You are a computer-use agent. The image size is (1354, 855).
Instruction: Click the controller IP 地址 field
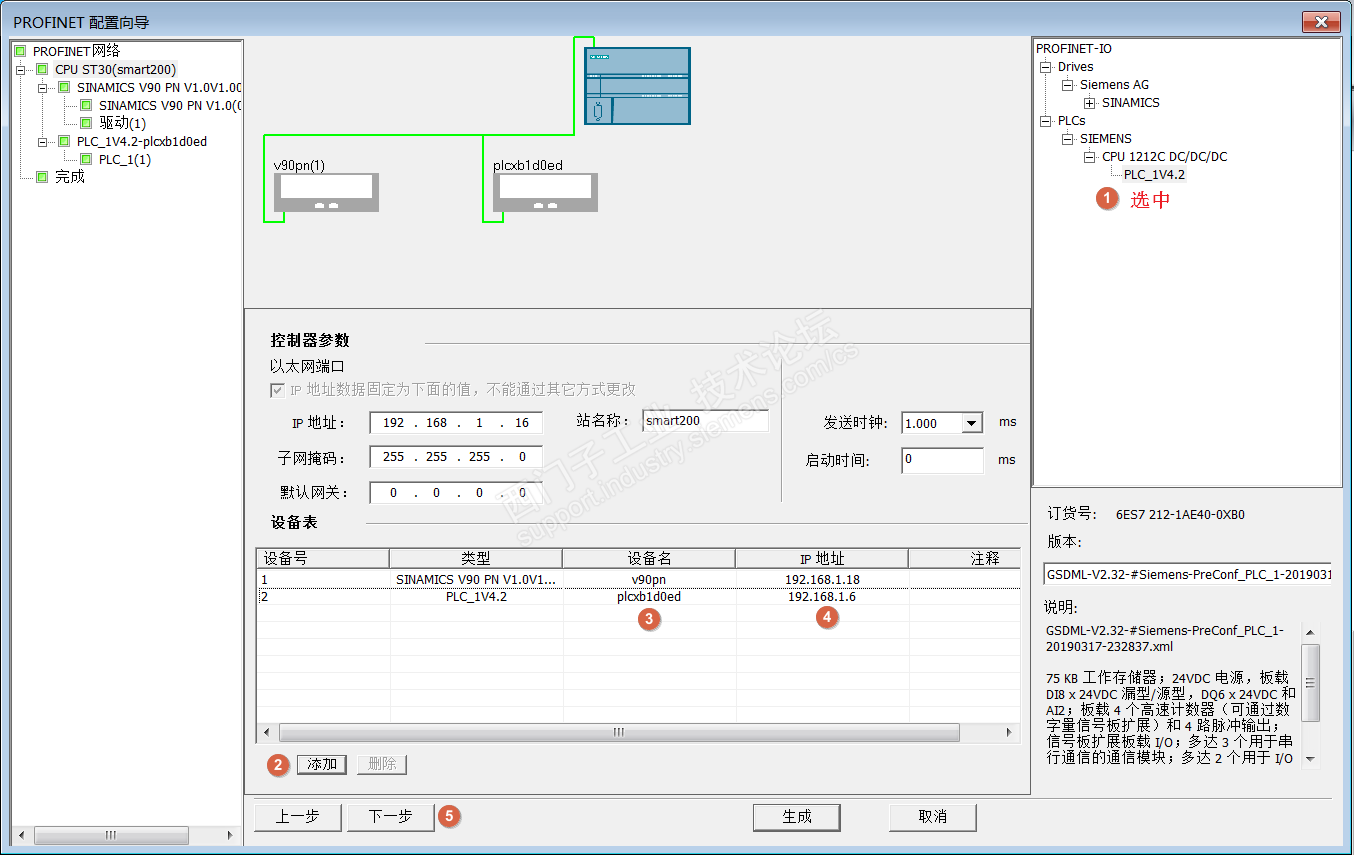tap(456, 423)
